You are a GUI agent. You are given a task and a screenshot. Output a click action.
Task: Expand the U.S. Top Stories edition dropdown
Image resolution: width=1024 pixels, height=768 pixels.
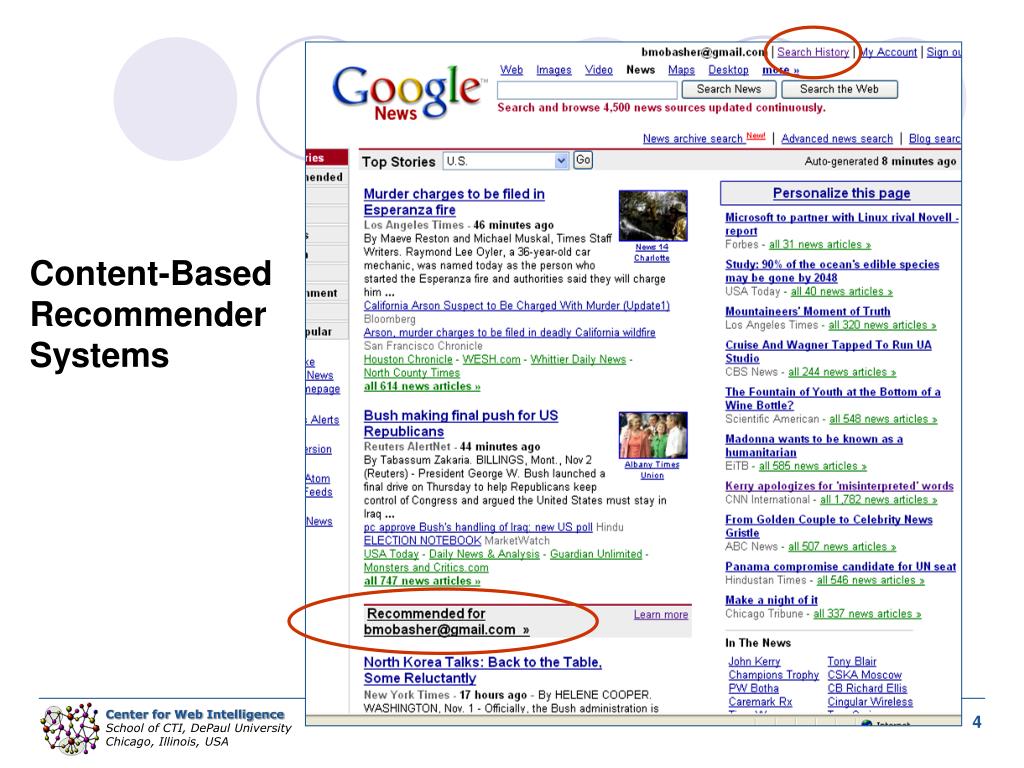506,161
